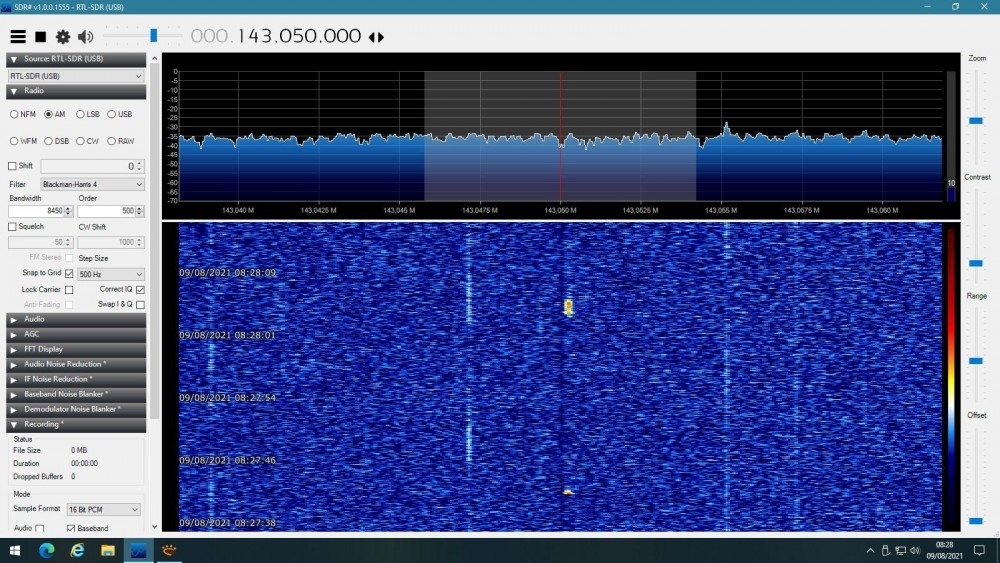Enable the Squelch checkbox
The width and height of the screenshot is (1000, 563).
coord(13,226)
